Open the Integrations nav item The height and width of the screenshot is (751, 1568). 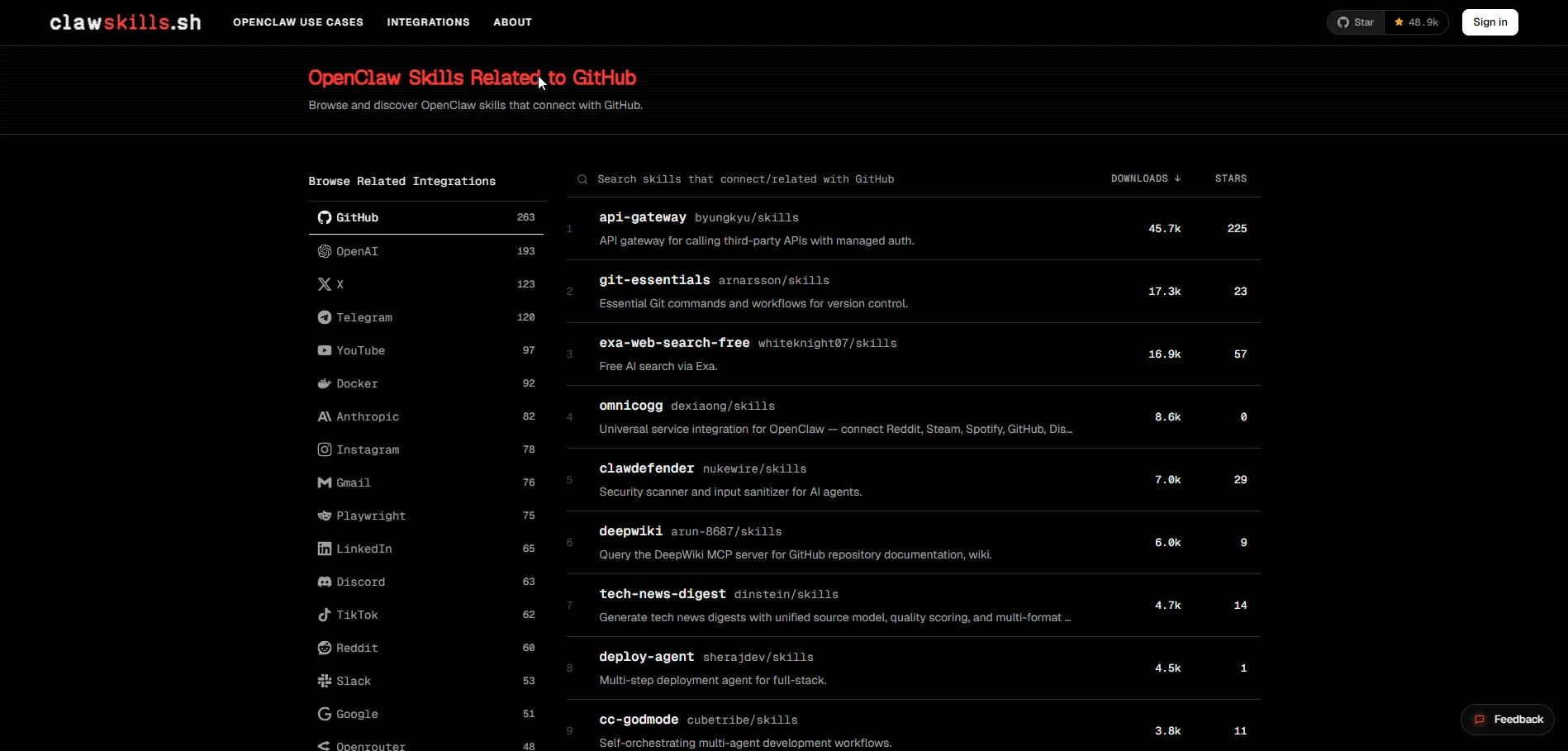pos(428,22)
